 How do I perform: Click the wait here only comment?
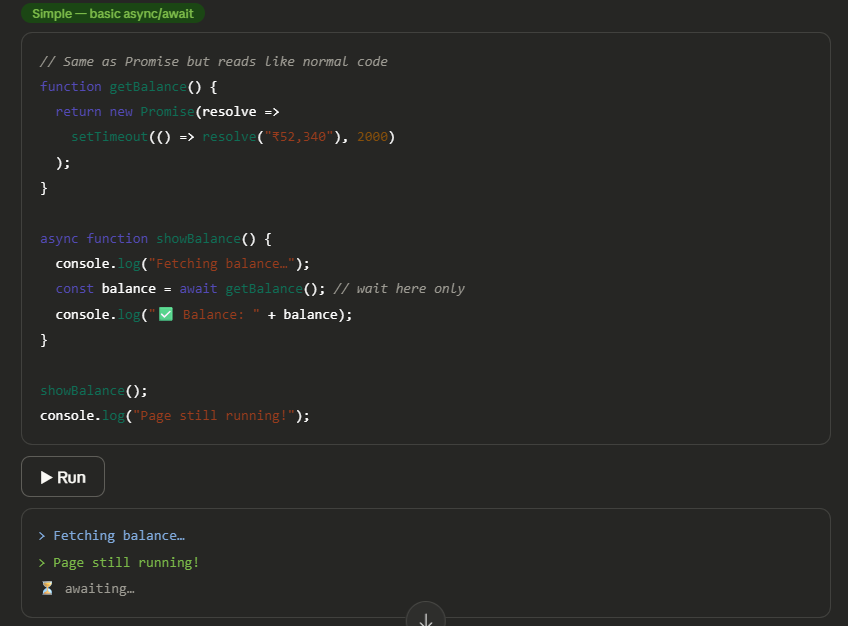pyautogui.click(x=399, y=289)
